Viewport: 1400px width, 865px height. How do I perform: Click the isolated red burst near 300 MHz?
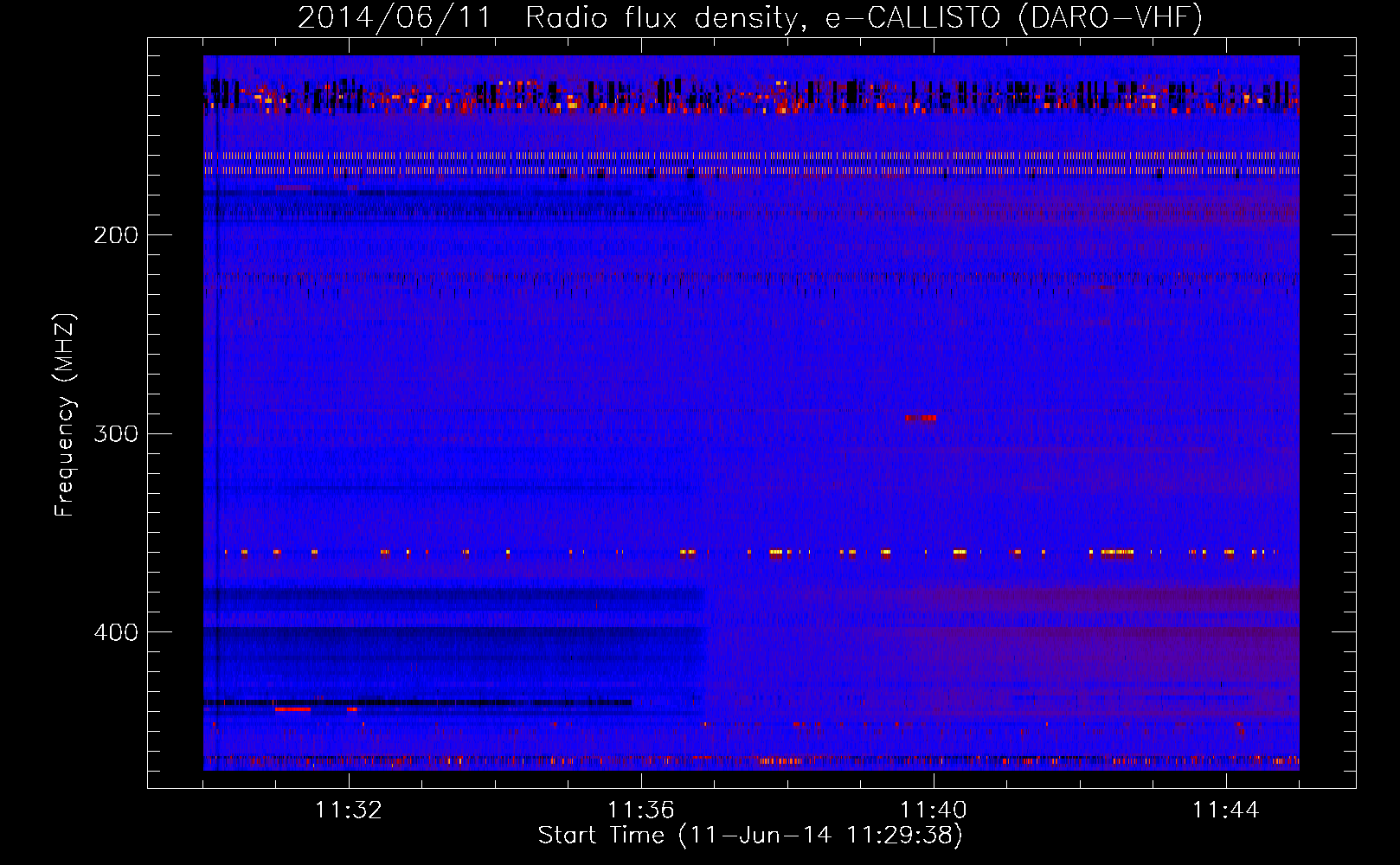click(x=921, y=418)
